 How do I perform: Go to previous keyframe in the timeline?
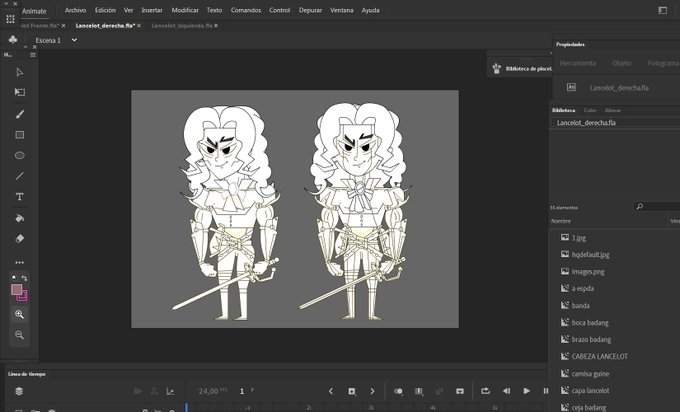[x=331, y=391]
